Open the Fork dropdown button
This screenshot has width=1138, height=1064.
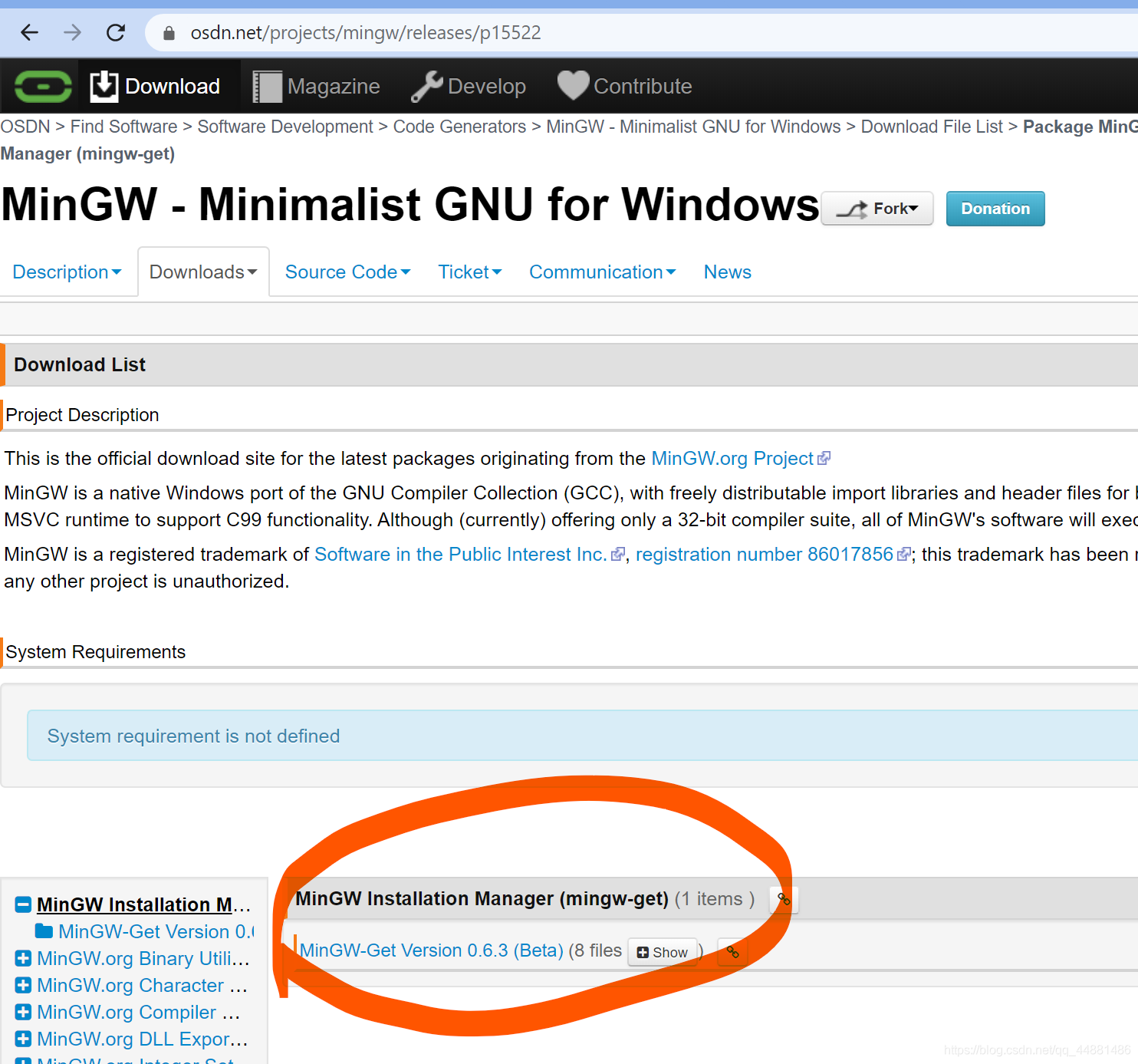(877, 209)
